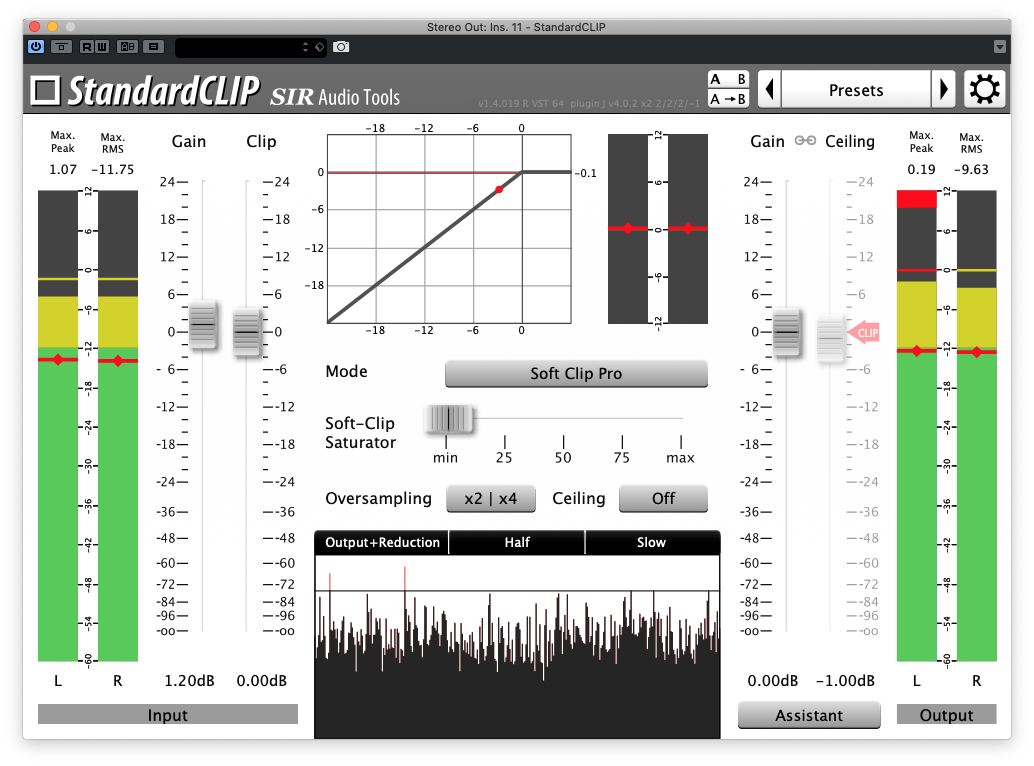Click the ceiling value -1.00dB

click(845, 680)
